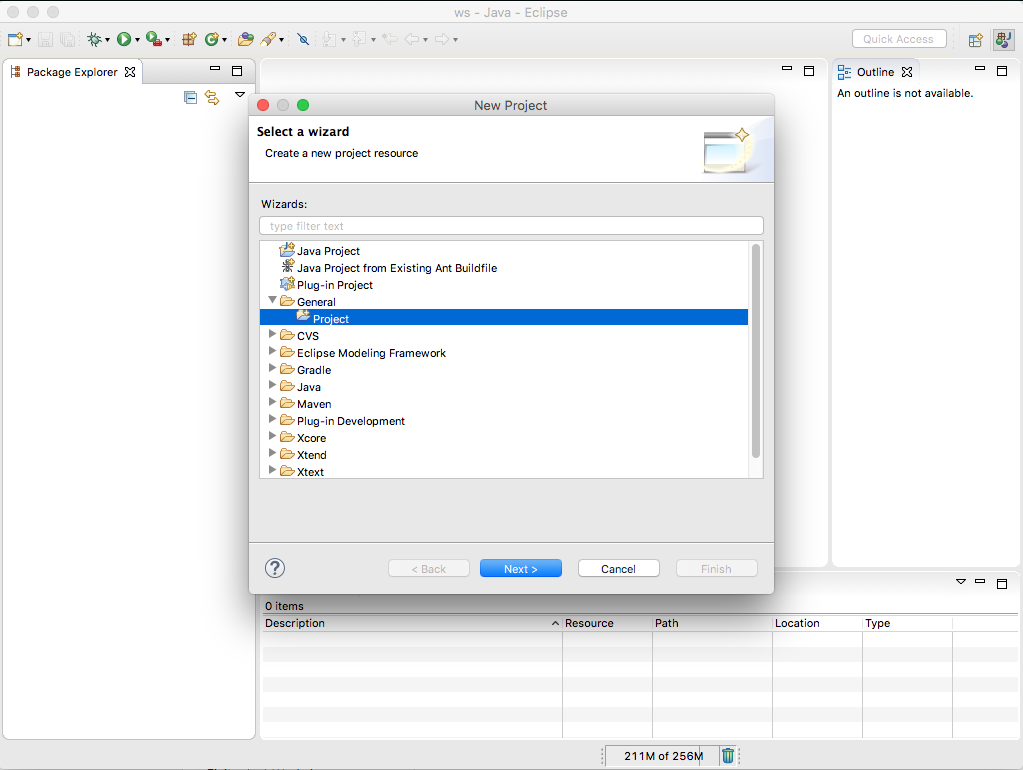Expand the CVS folder
This screenshot has width=1023, height=770.
click(x=273, y=334)
